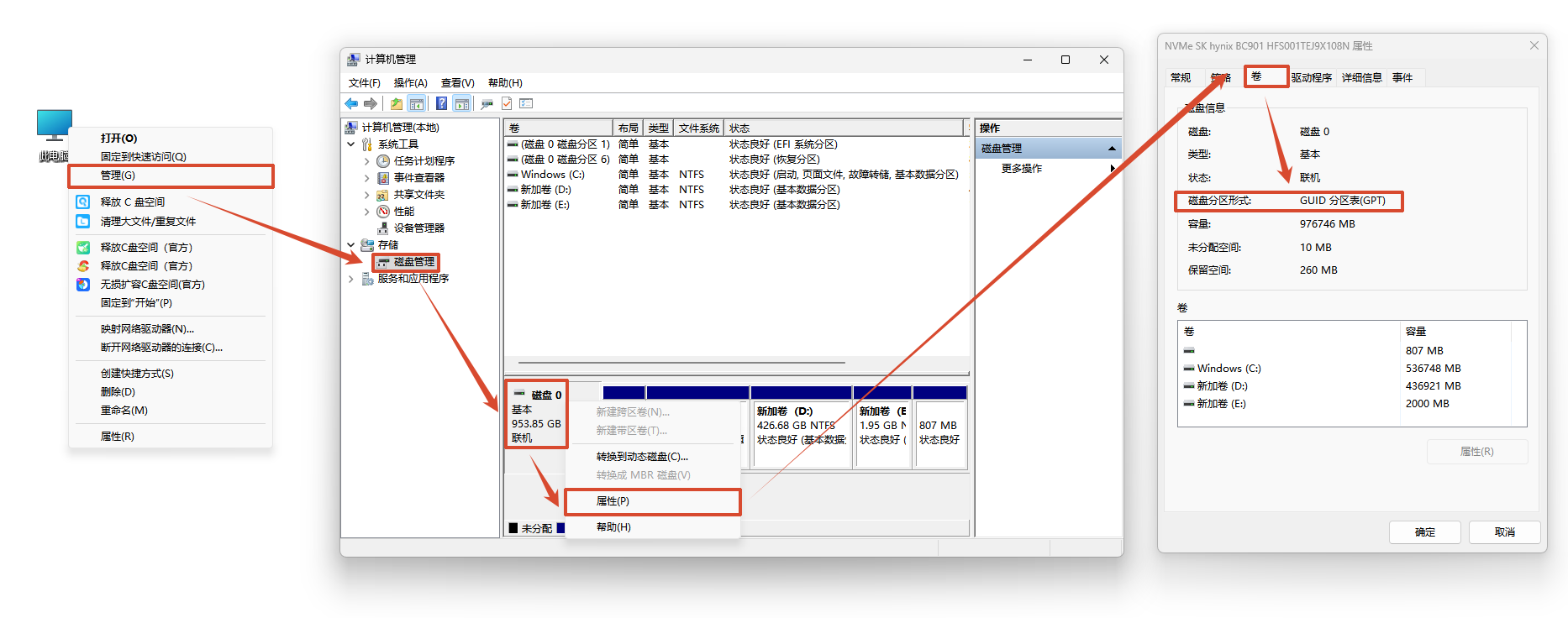Select 新加卷 (E:) row in the properties volume list

1352,404
